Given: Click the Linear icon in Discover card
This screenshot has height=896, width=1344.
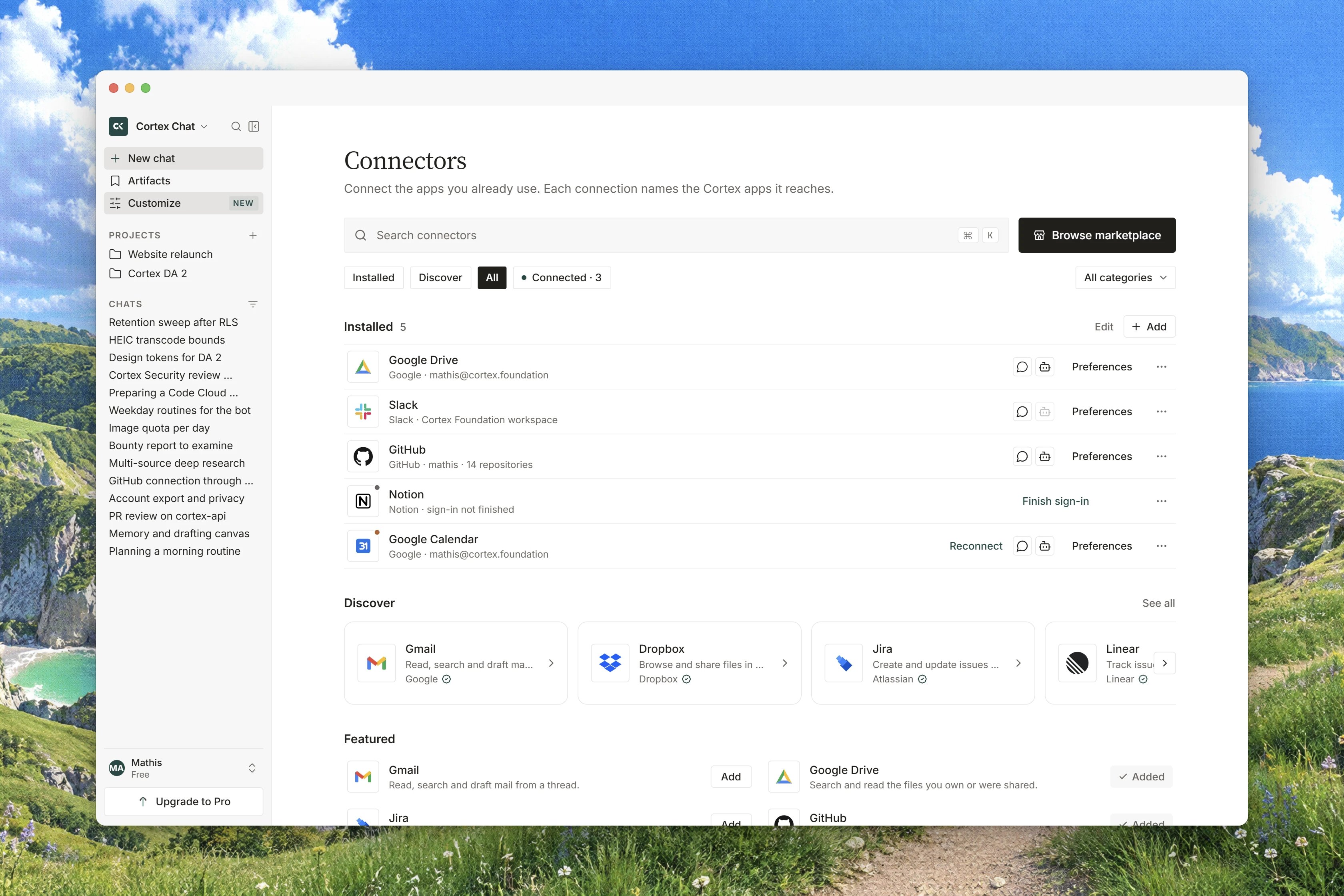Looking at the screenshot, I should pyautogui.click(x=1077, y=663).
